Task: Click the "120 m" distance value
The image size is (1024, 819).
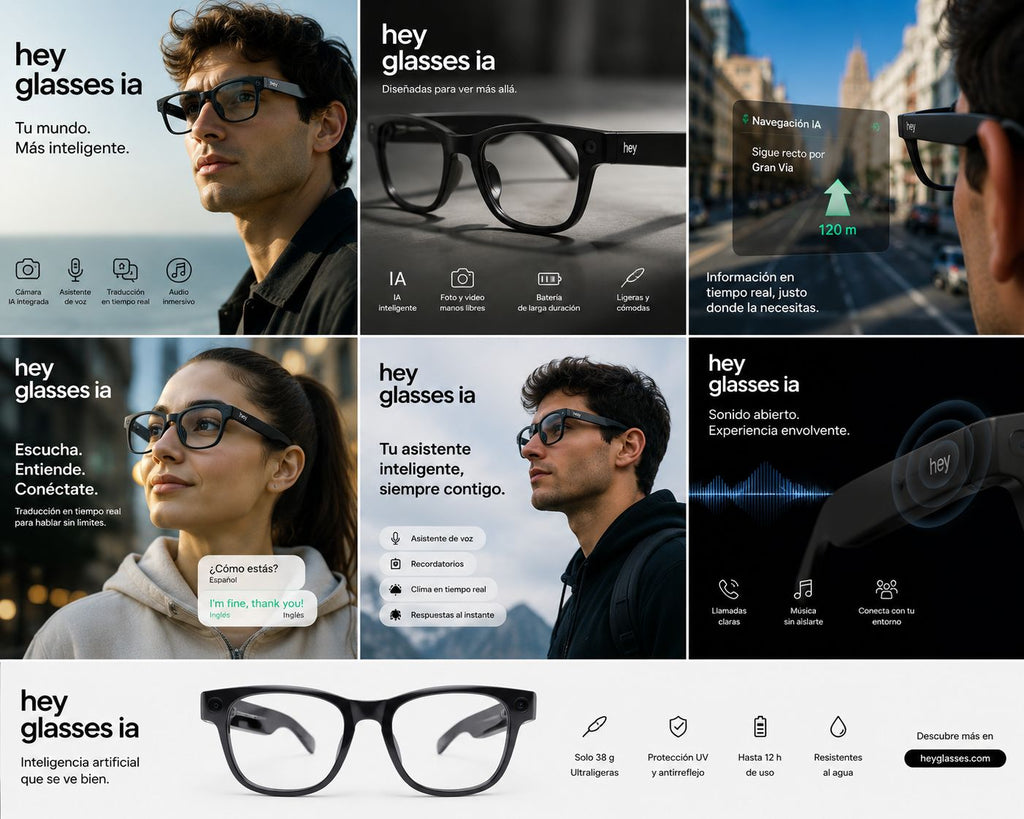Action: click(837, 230)
